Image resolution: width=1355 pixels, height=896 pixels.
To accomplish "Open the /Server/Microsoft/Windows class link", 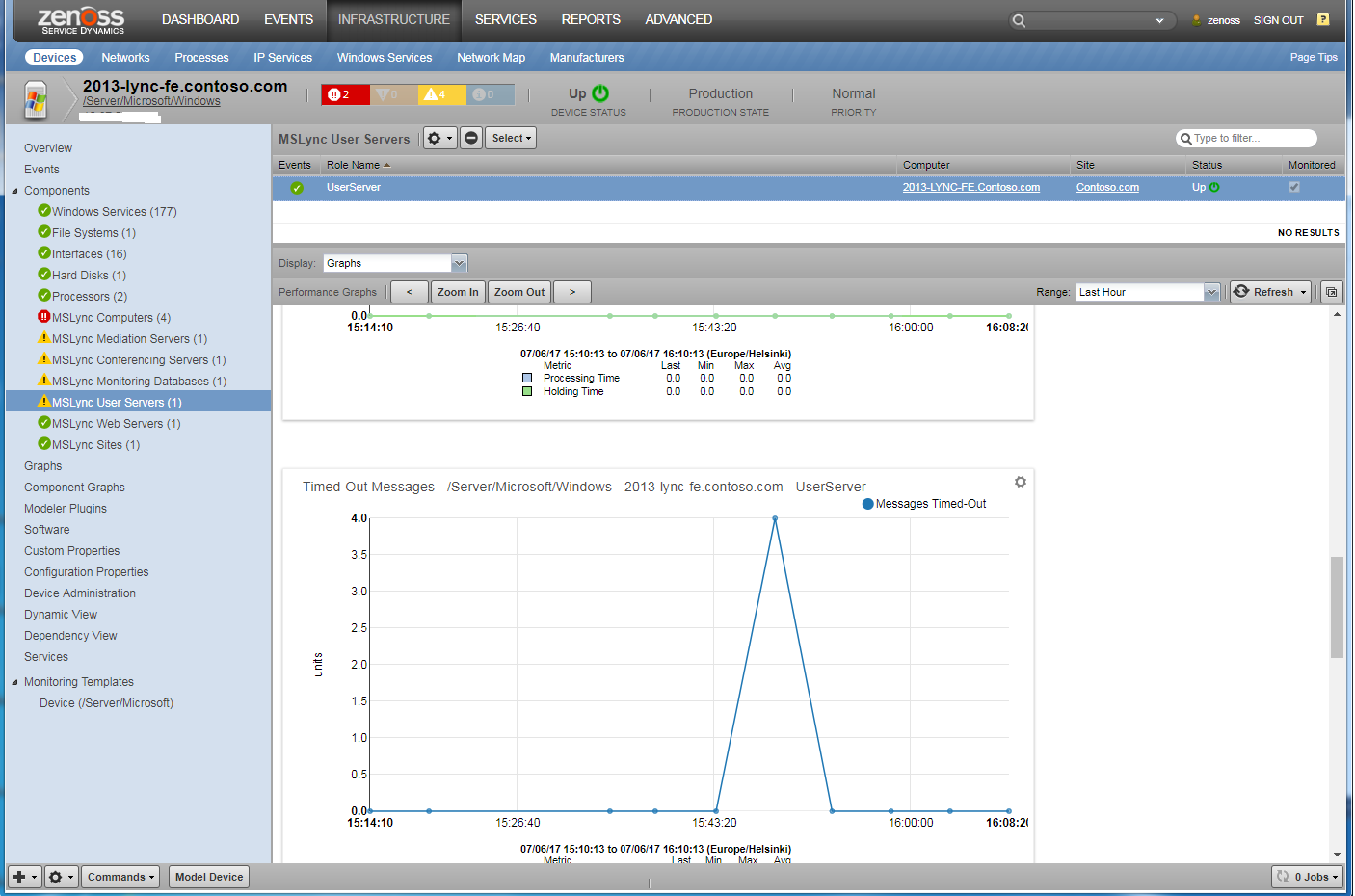I will click(x=151, y=101).
